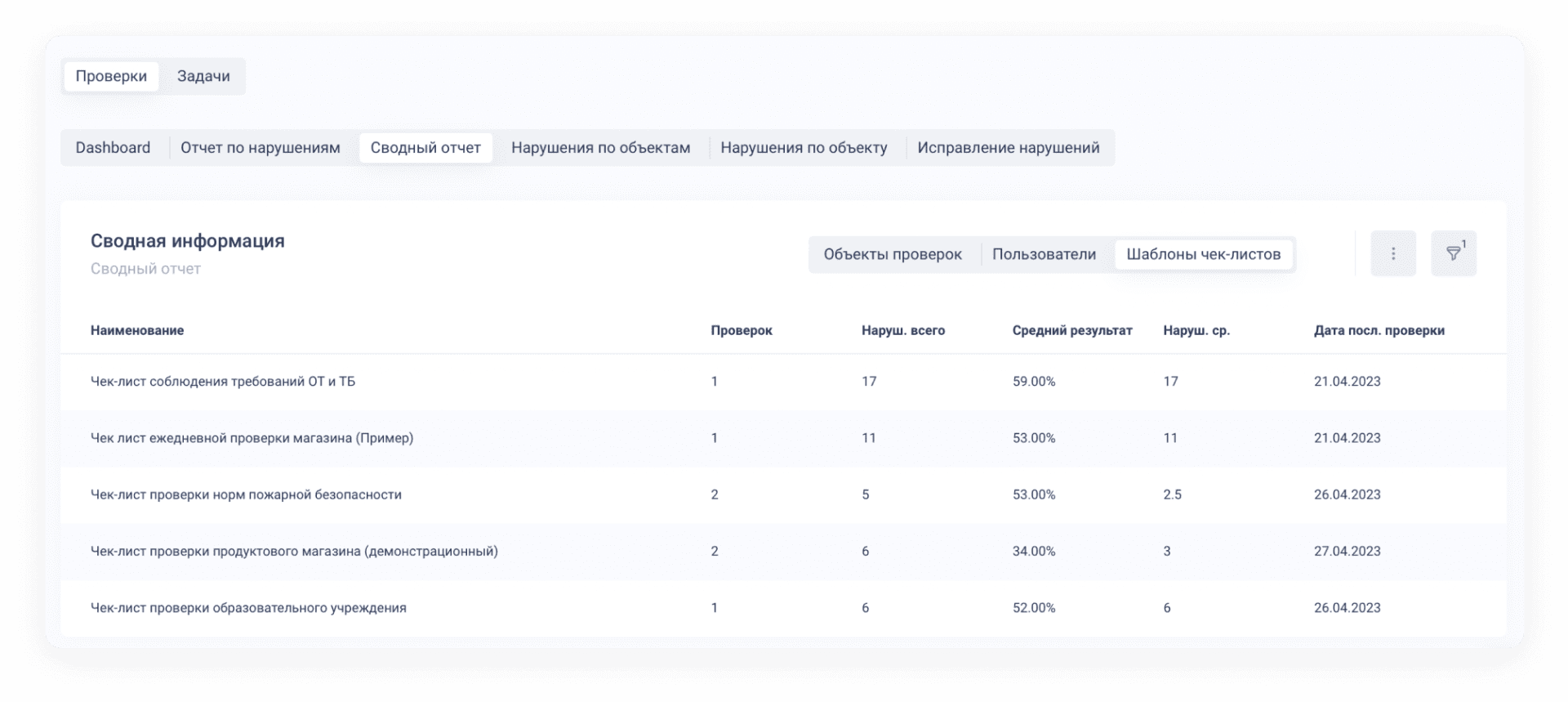
Task: Sort by Наименование column header
Action: (x=137, y=330)
